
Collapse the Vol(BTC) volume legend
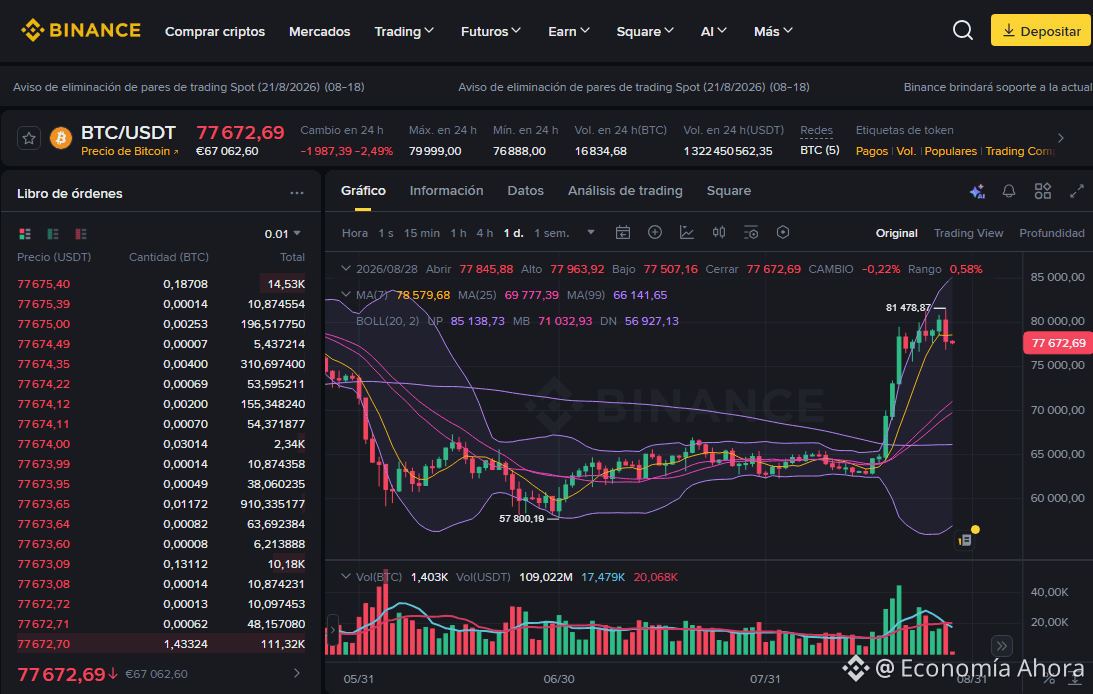(346, 576)
